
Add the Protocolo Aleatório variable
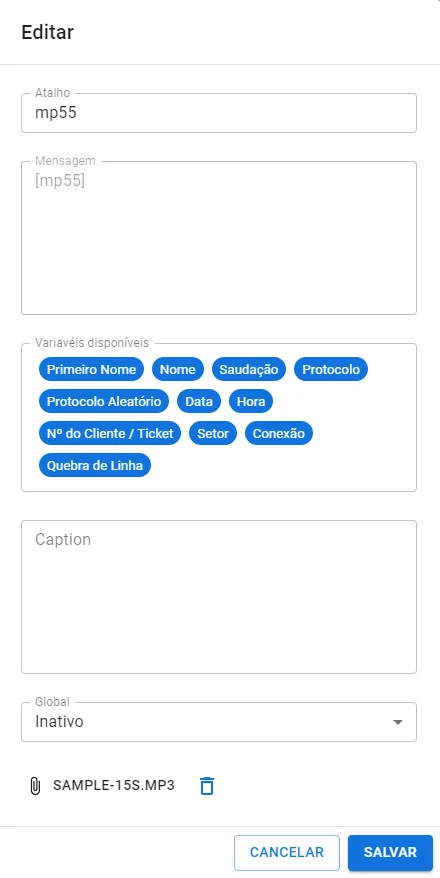(x=104, y=401)
